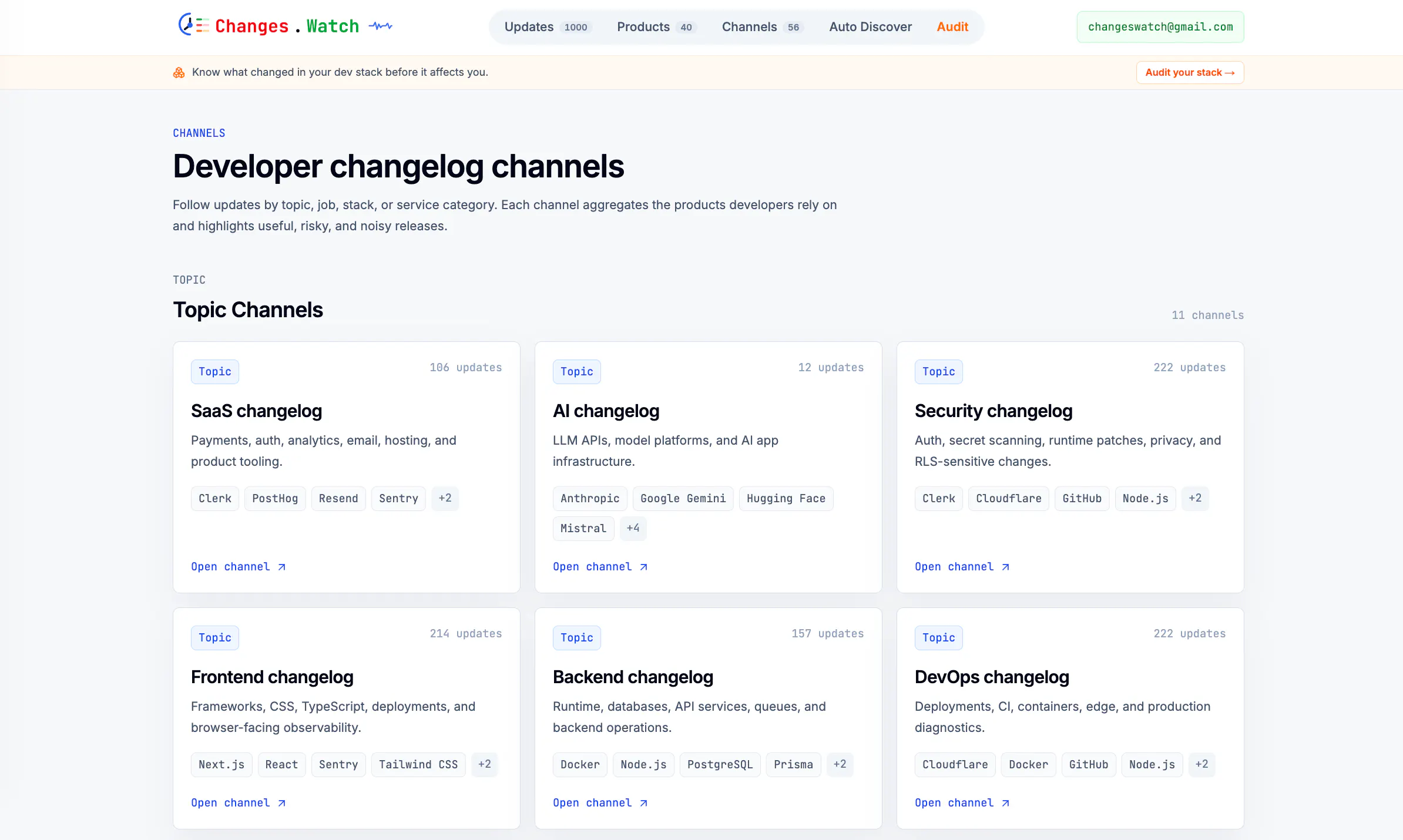The width and height of the screenshot is (1403, 840).
Task: Click the changeswatch@gmail.com account button
Action: 1160,27
